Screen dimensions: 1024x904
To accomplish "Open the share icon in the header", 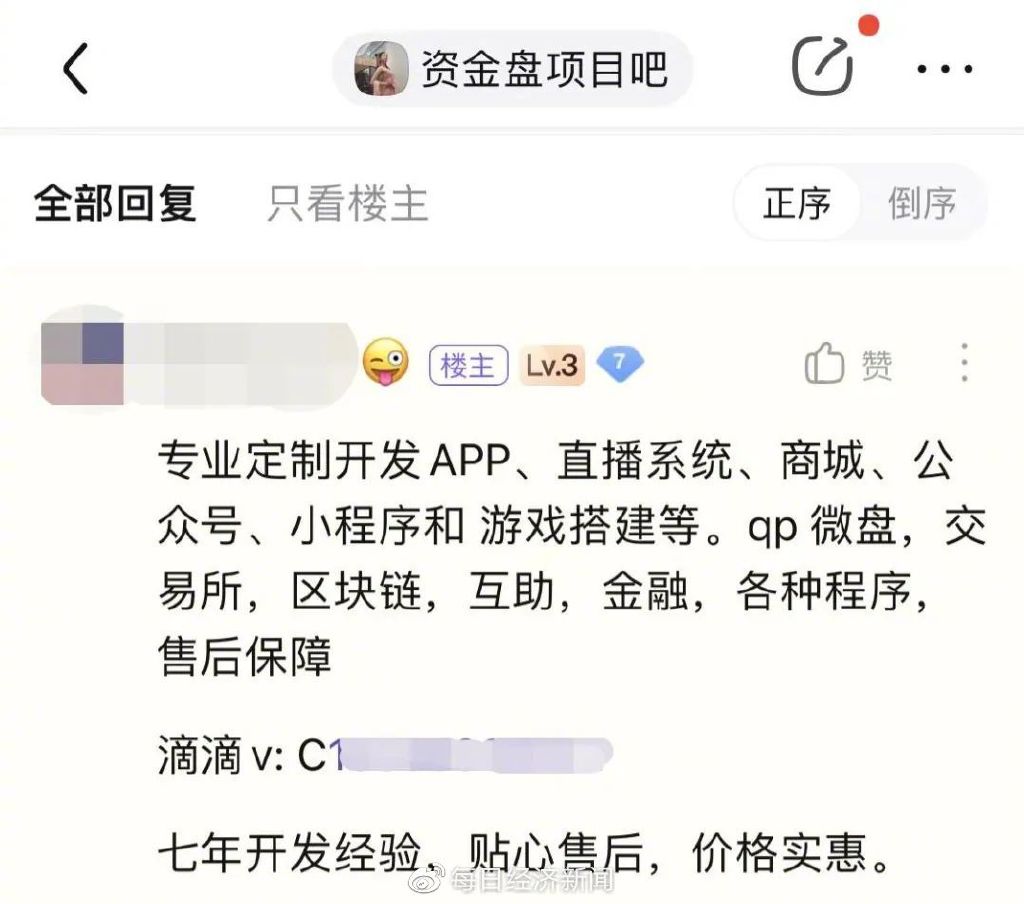I will pyautogui.click(x=823, y=65).
